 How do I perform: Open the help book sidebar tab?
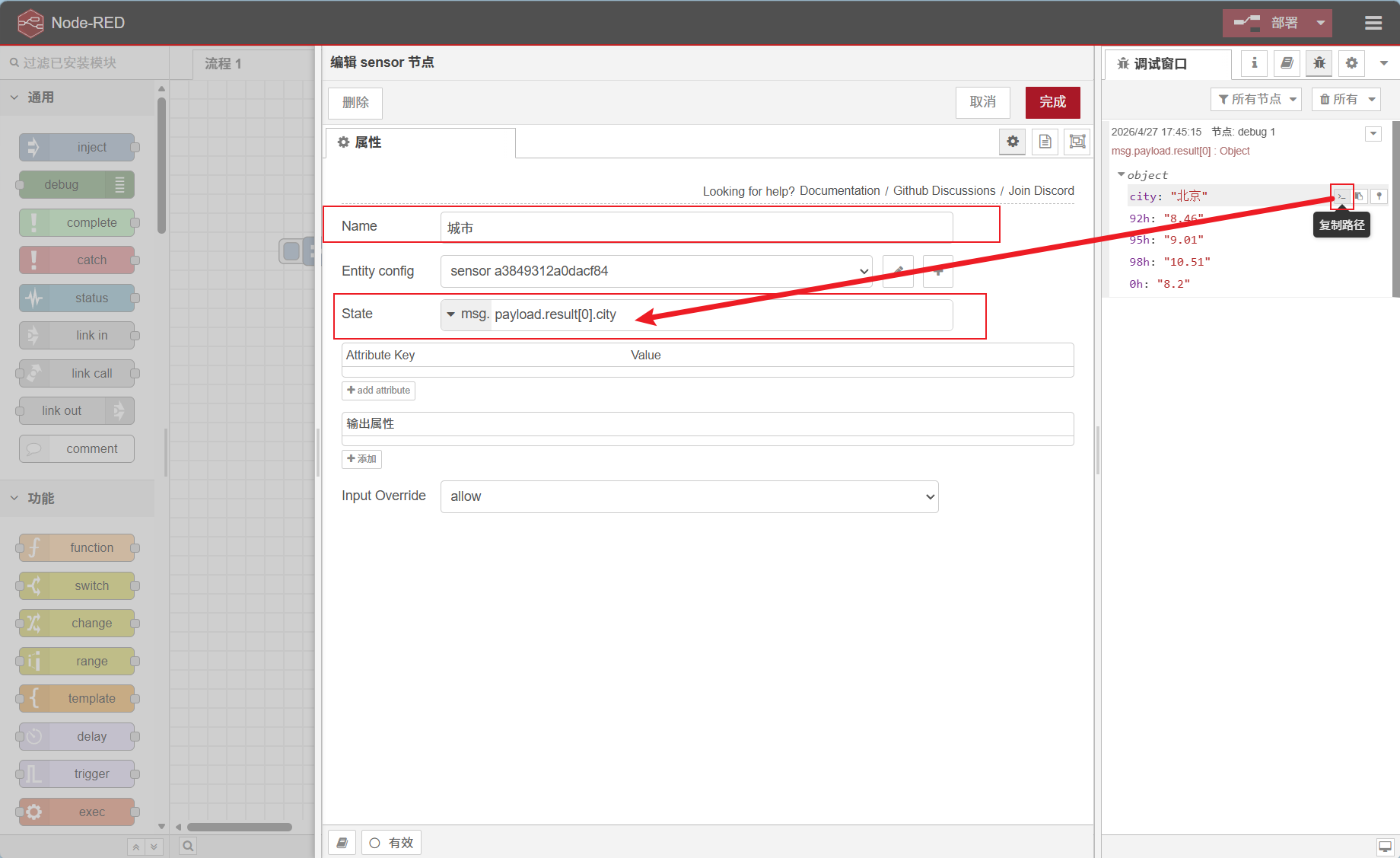pyautogui.click(x=1287, y=63)
